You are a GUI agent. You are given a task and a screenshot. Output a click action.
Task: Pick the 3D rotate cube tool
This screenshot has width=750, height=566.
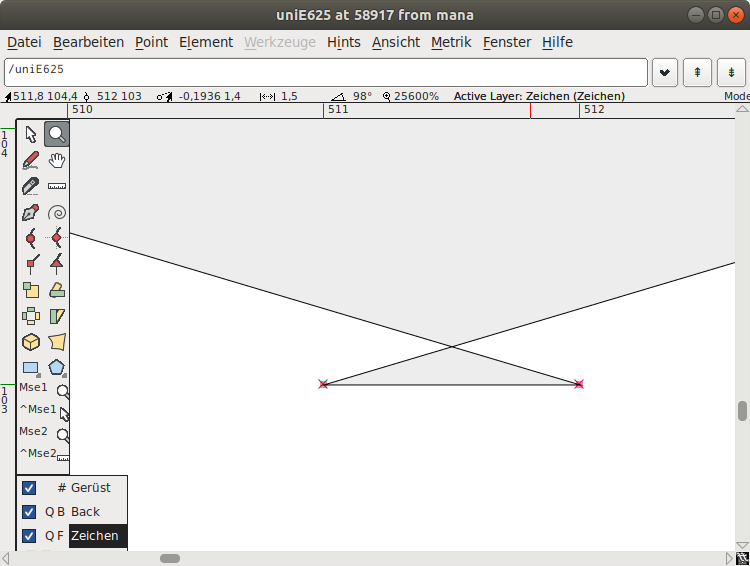click(31, 342)
